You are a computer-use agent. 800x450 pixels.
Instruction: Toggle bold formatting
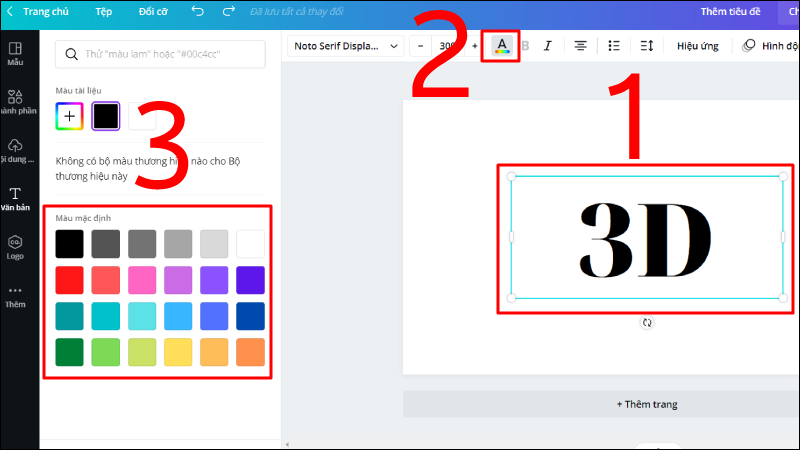[526, 46]
